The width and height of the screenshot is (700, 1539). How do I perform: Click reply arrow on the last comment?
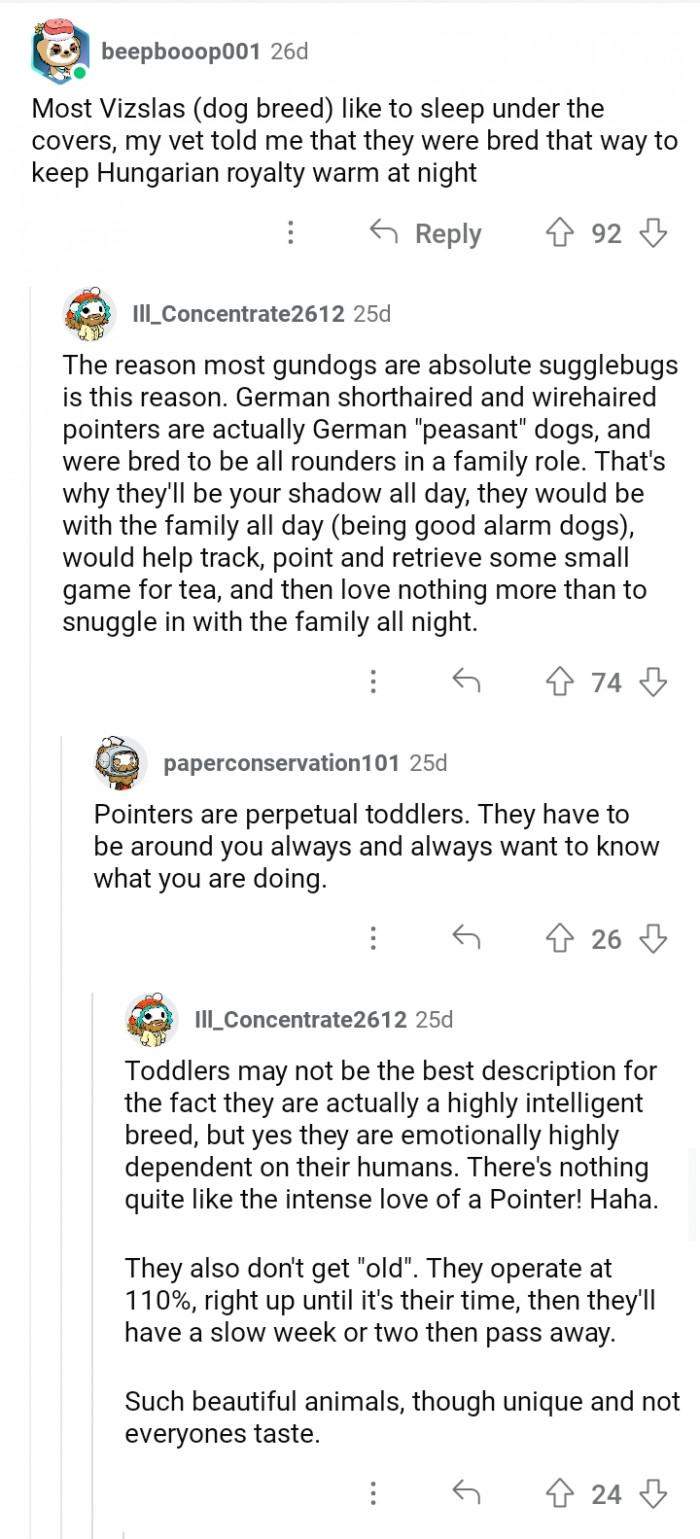466,1494
